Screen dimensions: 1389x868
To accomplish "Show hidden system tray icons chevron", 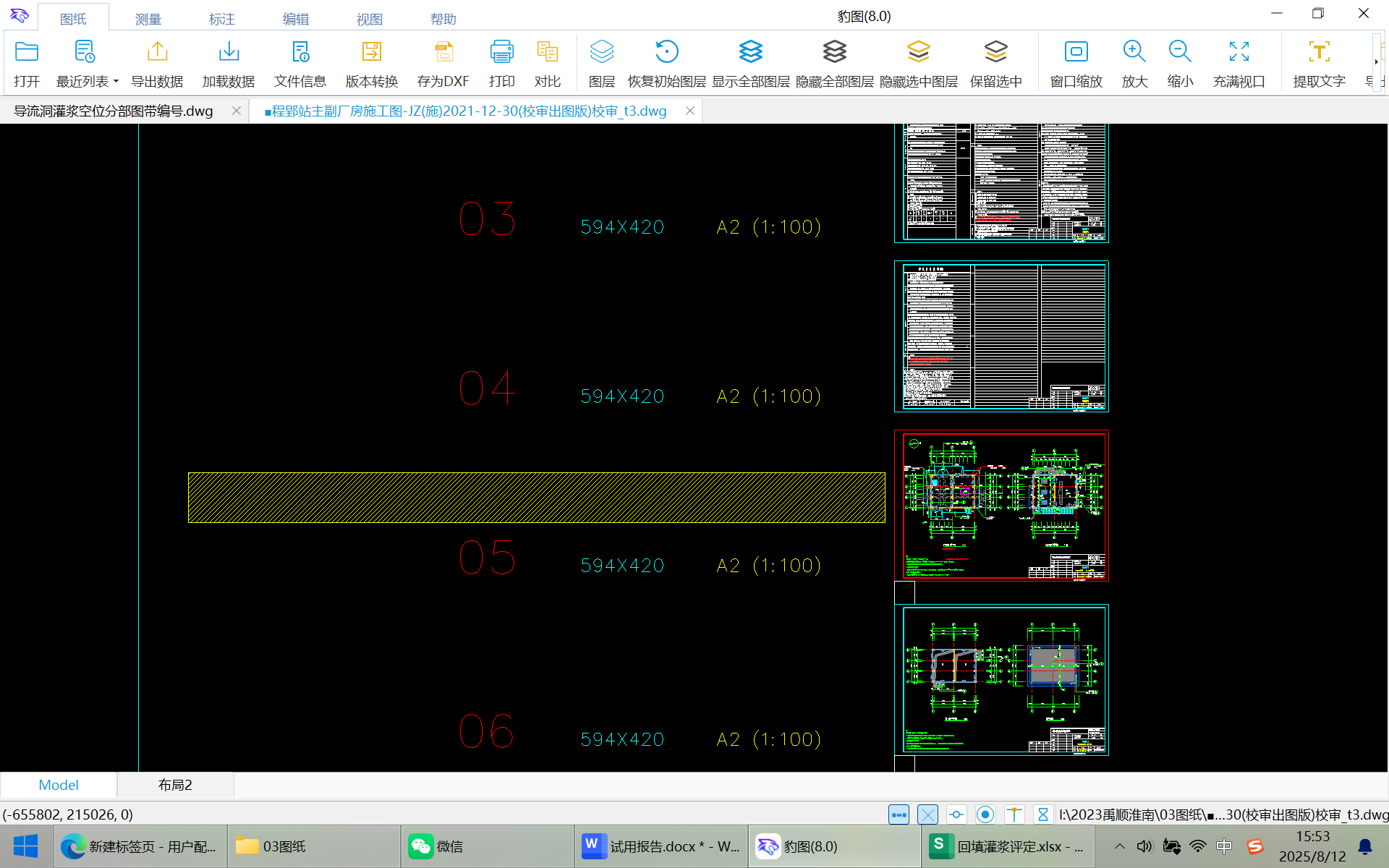I will 1119,846.
